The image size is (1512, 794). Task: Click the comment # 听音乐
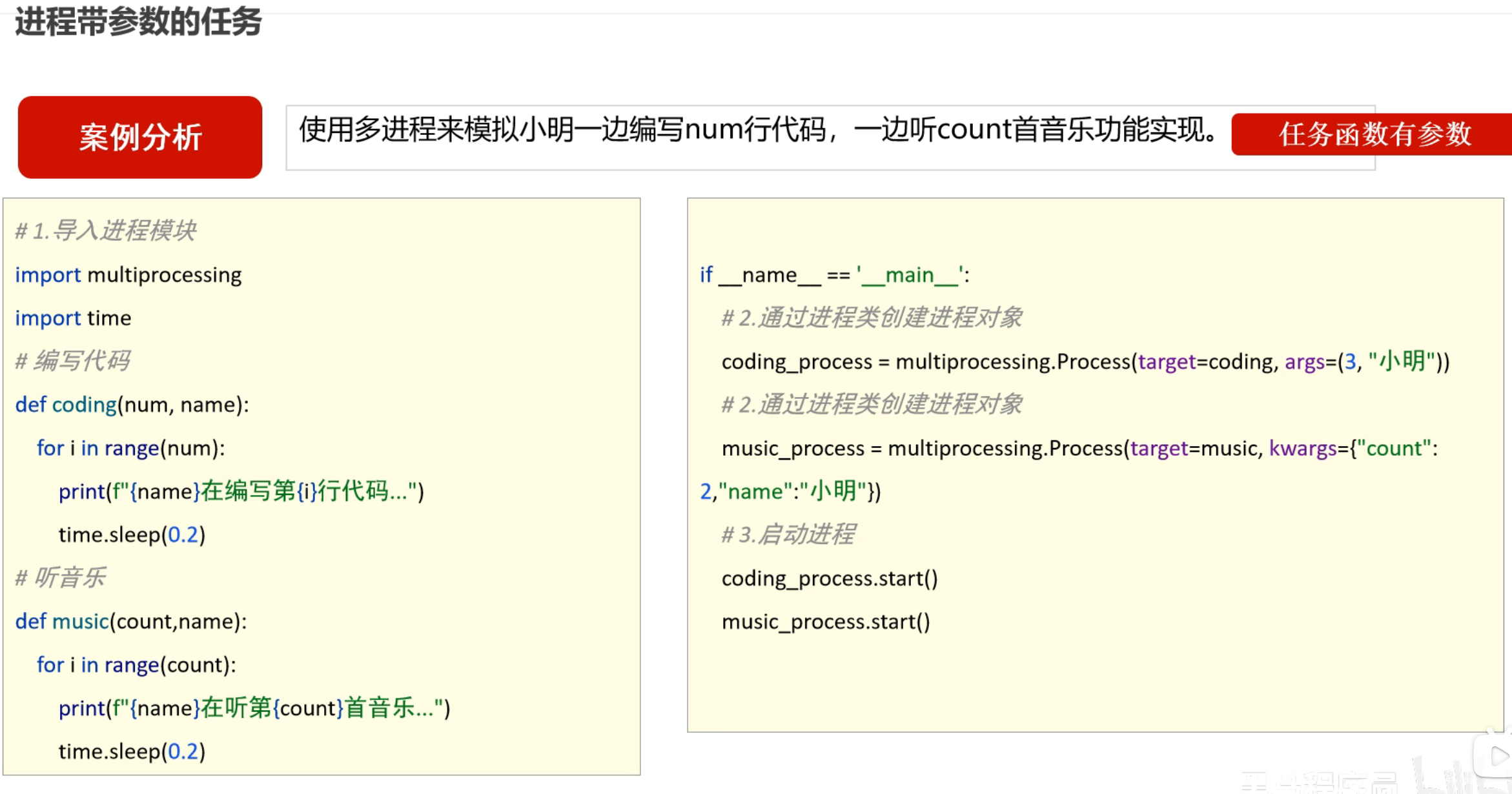pyautogui.click(x=60, y=578)
